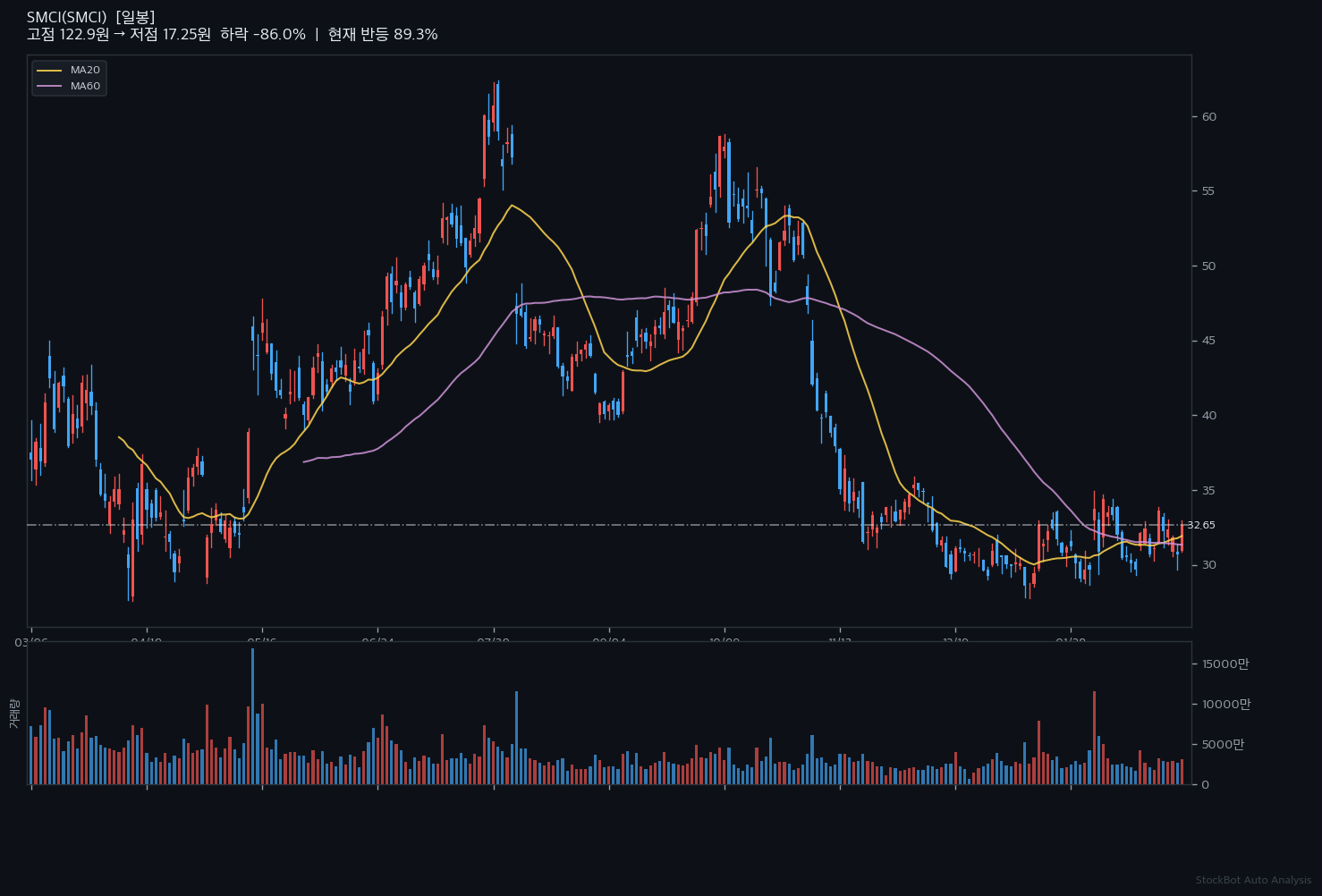This screenshot has width=1322, height=896.
Task: Select the 10000만 volume axis label
Action: pos(1225,705)
